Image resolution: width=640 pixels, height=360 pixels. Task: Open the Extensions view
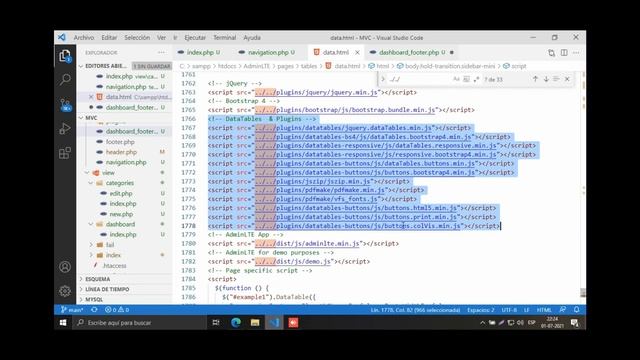click(65, 153)
